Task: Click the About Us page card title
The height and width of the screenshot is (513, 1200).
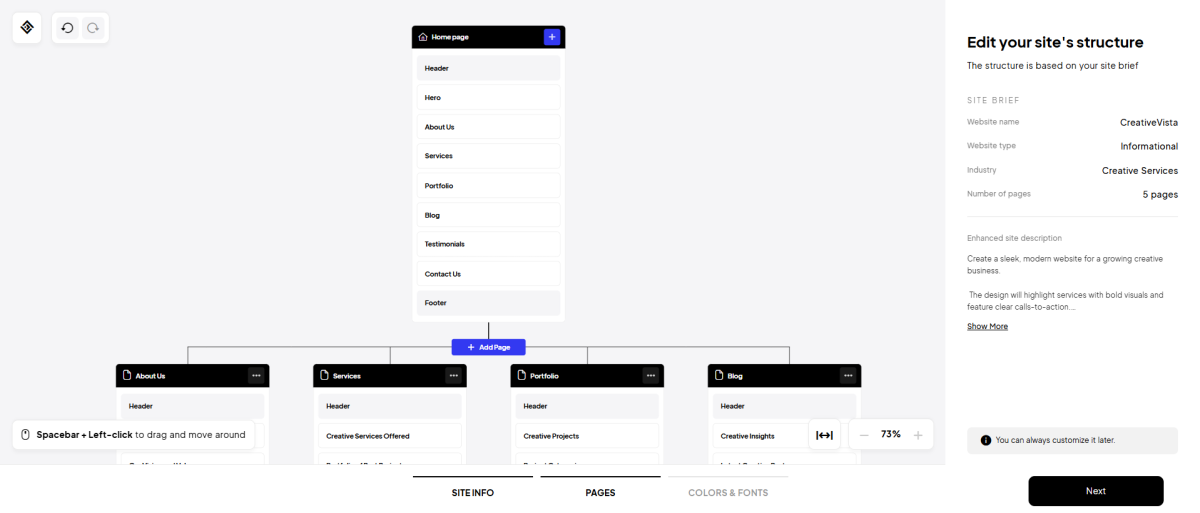Action: click(150, 376)
